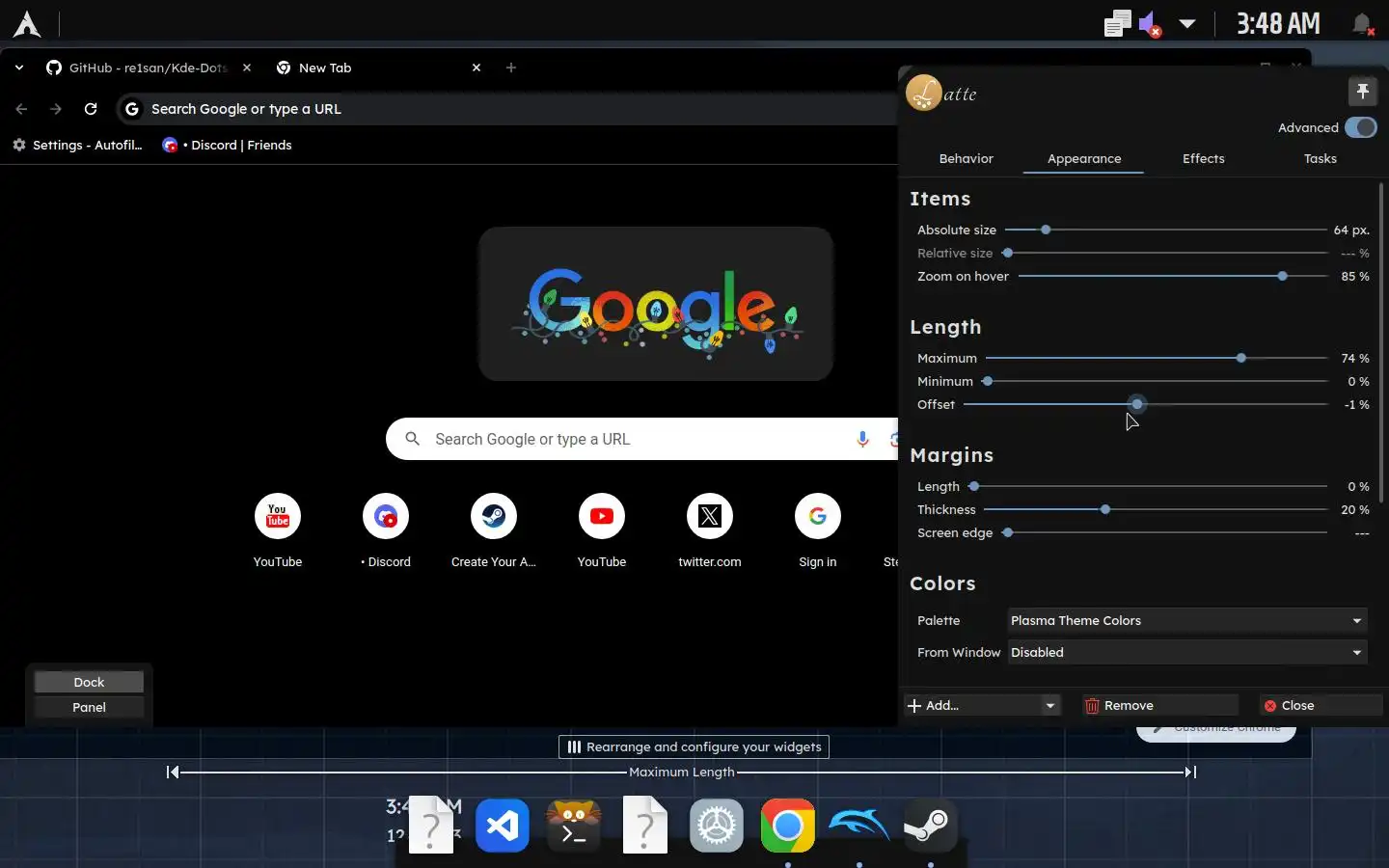This screenshot has height=868, width=1389.
Task: Click the Screen edge slider
Action: pyautogui.click(x=1165, y=532)
